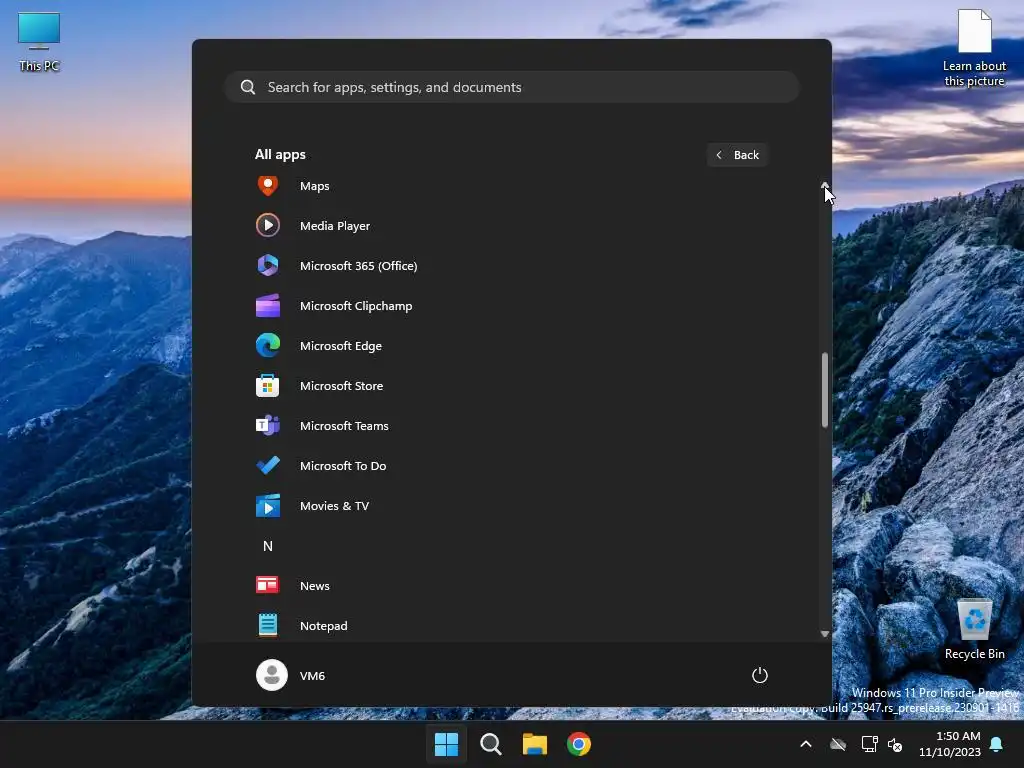Launch Media Player from its icon
The image size is (1024, 768).
pyautogui.click(x=268, y=225)
